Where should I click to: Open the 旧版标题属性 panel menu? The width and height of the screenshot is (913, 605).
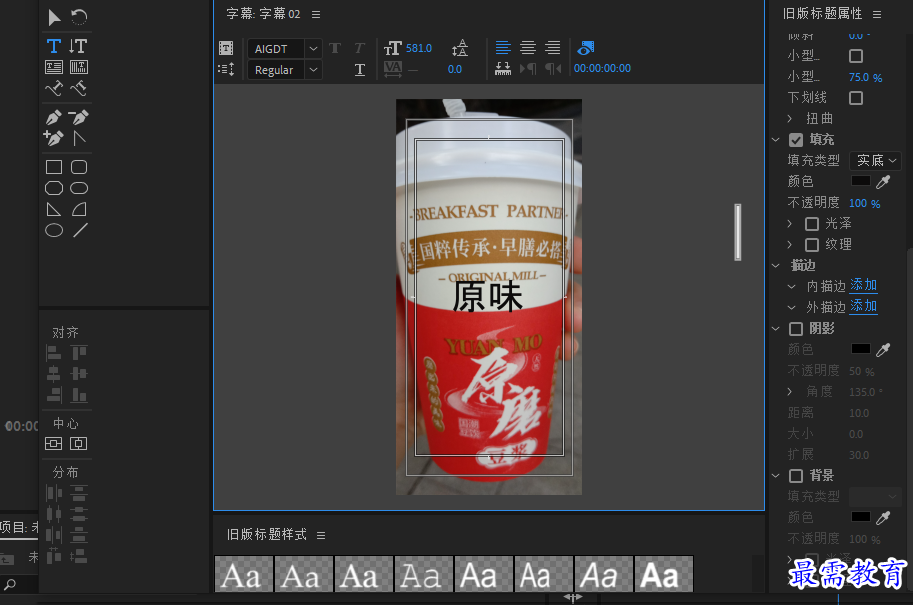click(x=877, y=15)
